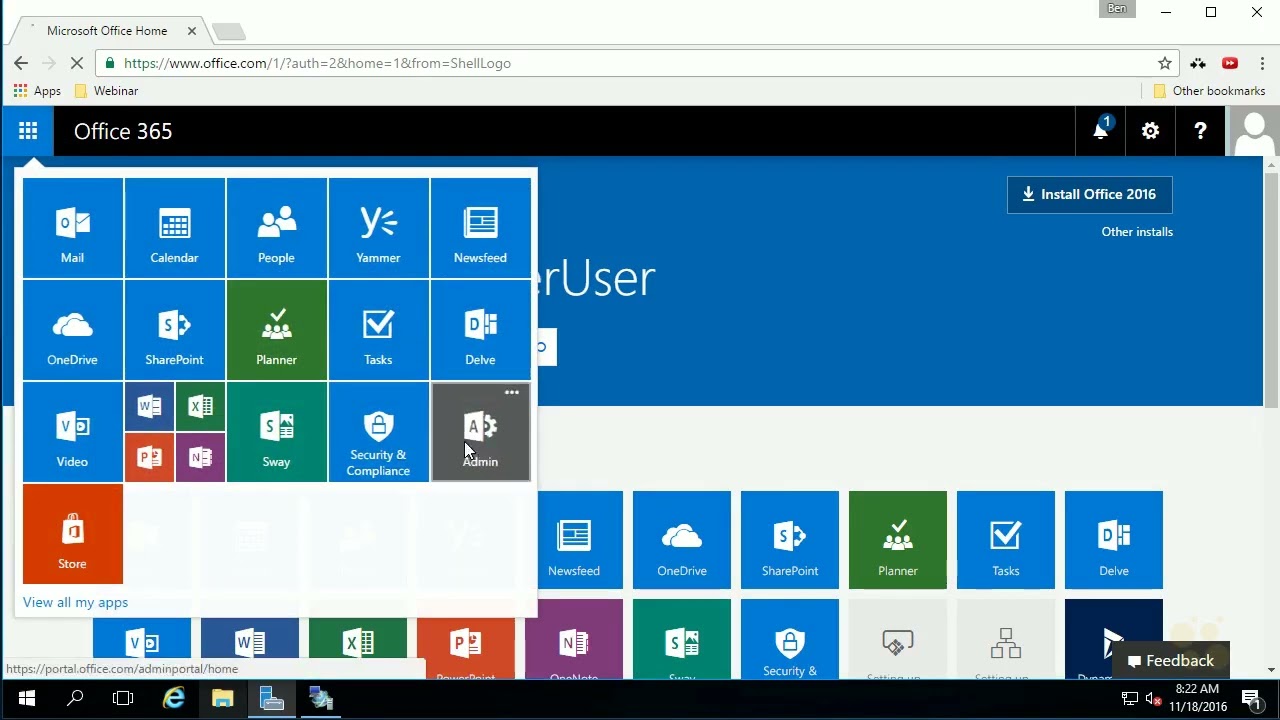Open Task View in the taskbar
Screen dimensions: 1280x720
click(123, 699)
